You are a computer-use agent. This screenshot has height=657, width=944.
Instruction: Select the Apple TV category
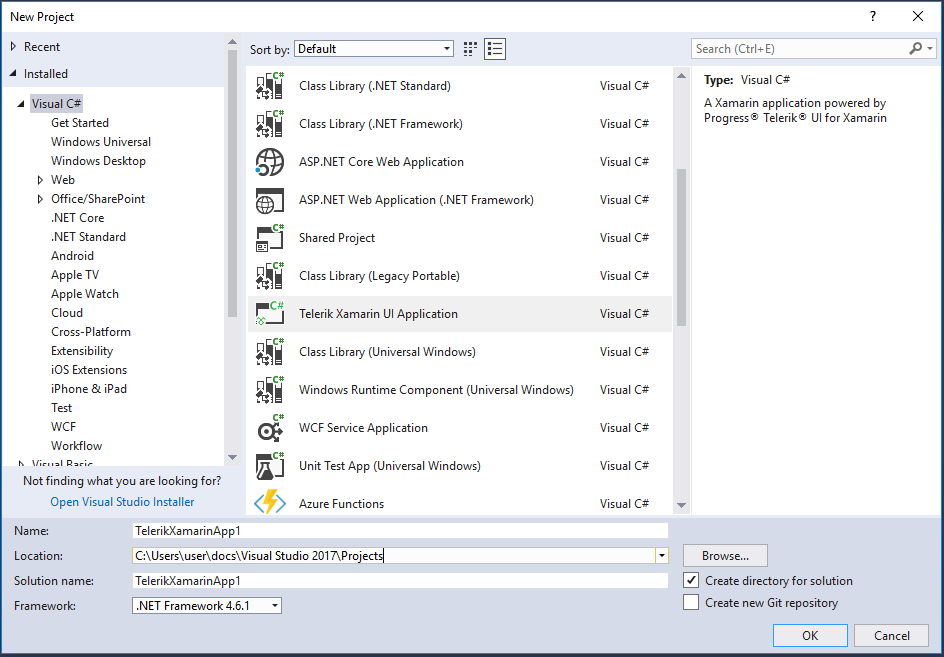point(75,275)
